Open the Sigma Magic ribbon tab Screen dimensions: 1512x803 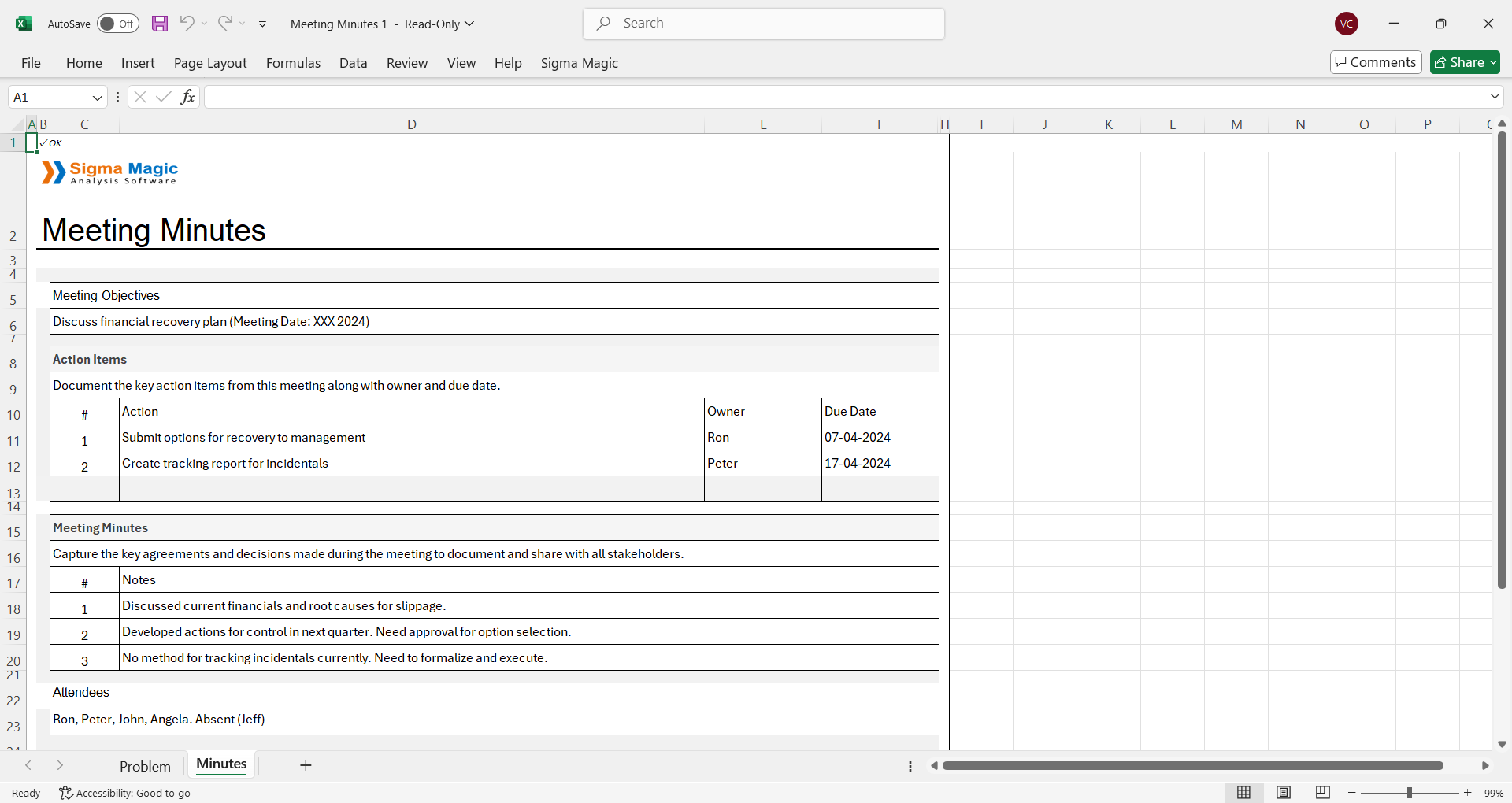click(x=579, y=63)
